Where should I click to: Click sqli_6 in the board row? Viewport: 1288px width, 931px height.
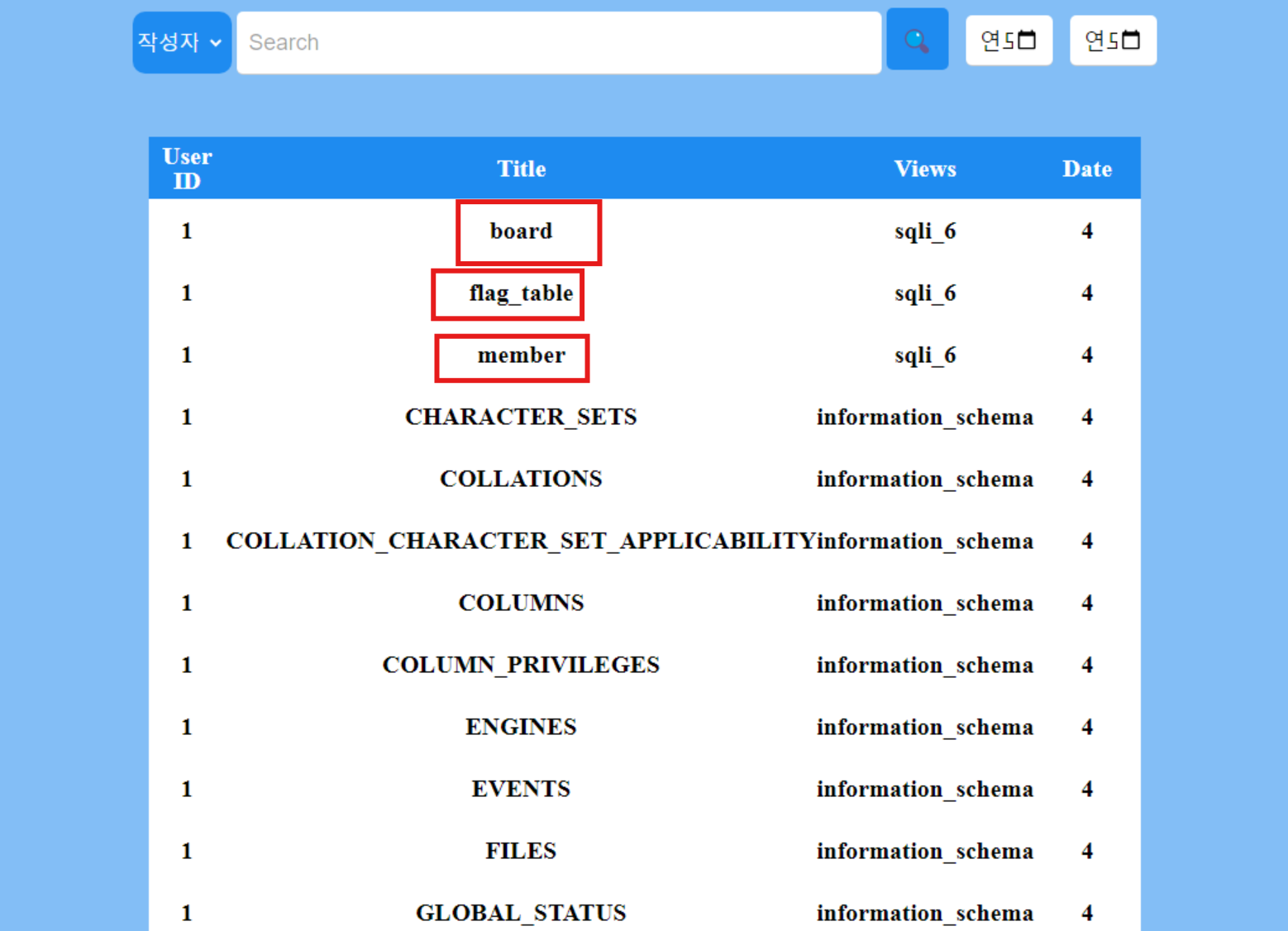(x=925, y=231)
